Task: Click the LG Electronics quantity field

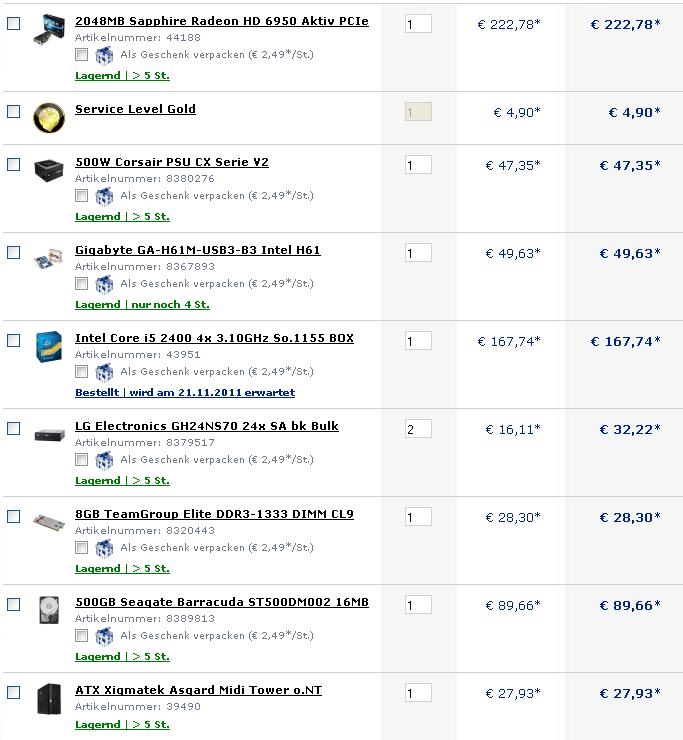Action: (x=418, y=429)
